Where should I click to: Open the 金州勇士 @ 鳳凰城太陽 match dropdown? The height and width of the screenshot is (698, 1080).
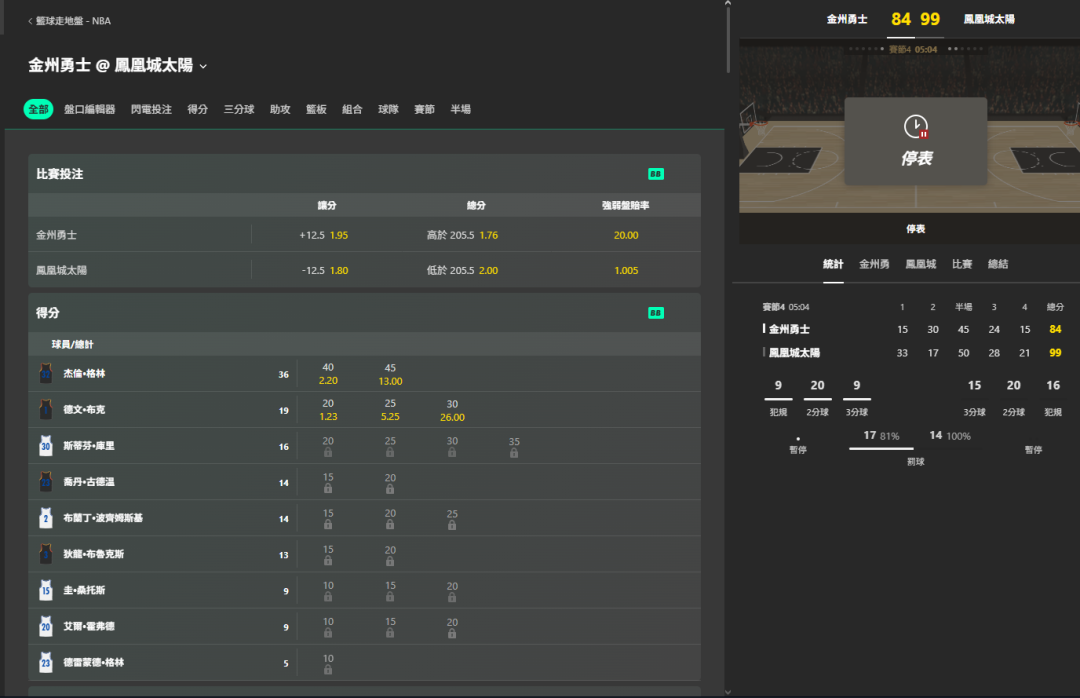coord(203,66)
